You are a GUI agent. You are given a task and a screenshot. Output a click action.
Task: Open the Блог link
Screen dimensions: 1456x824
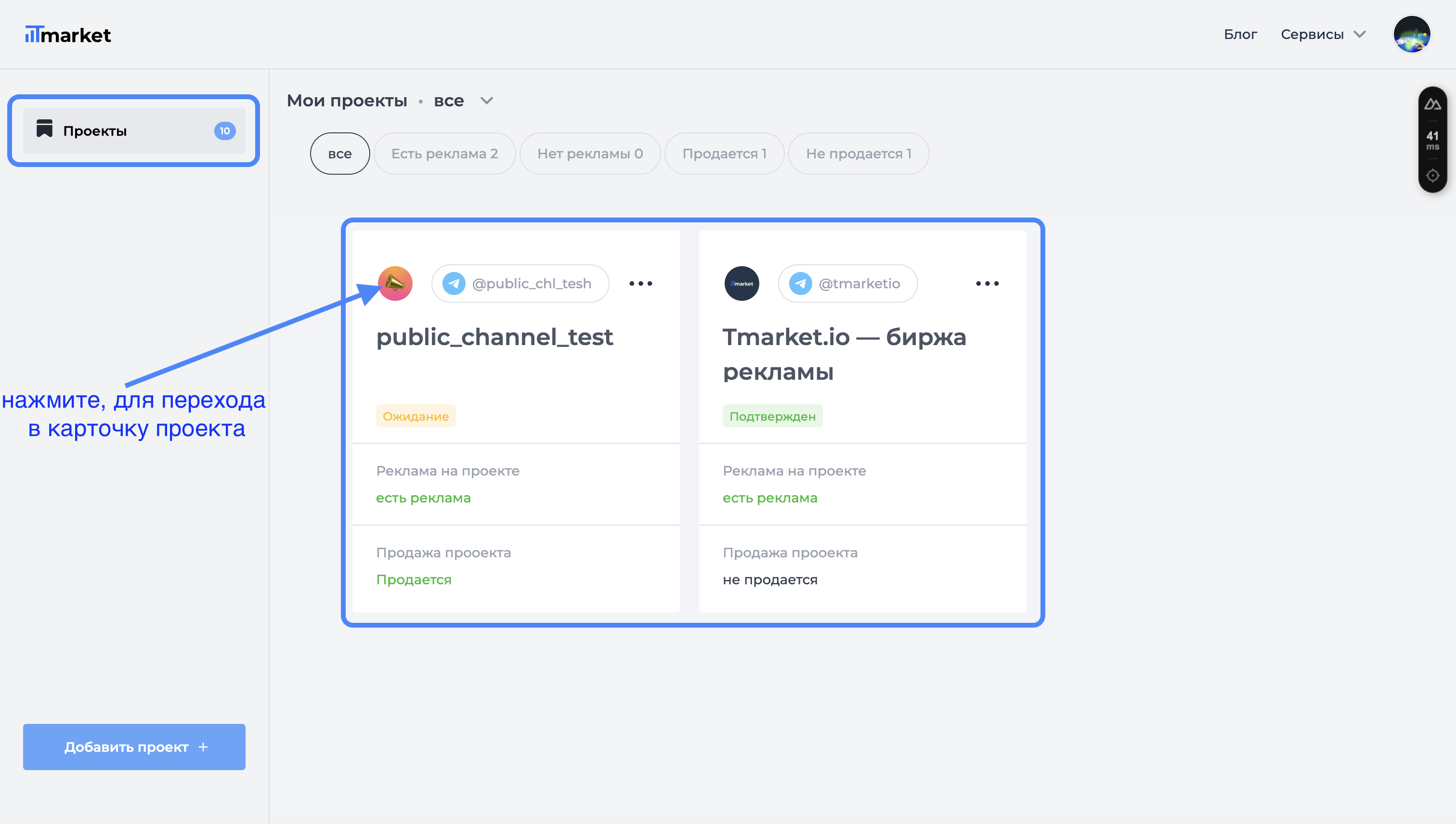point(1240,35)
